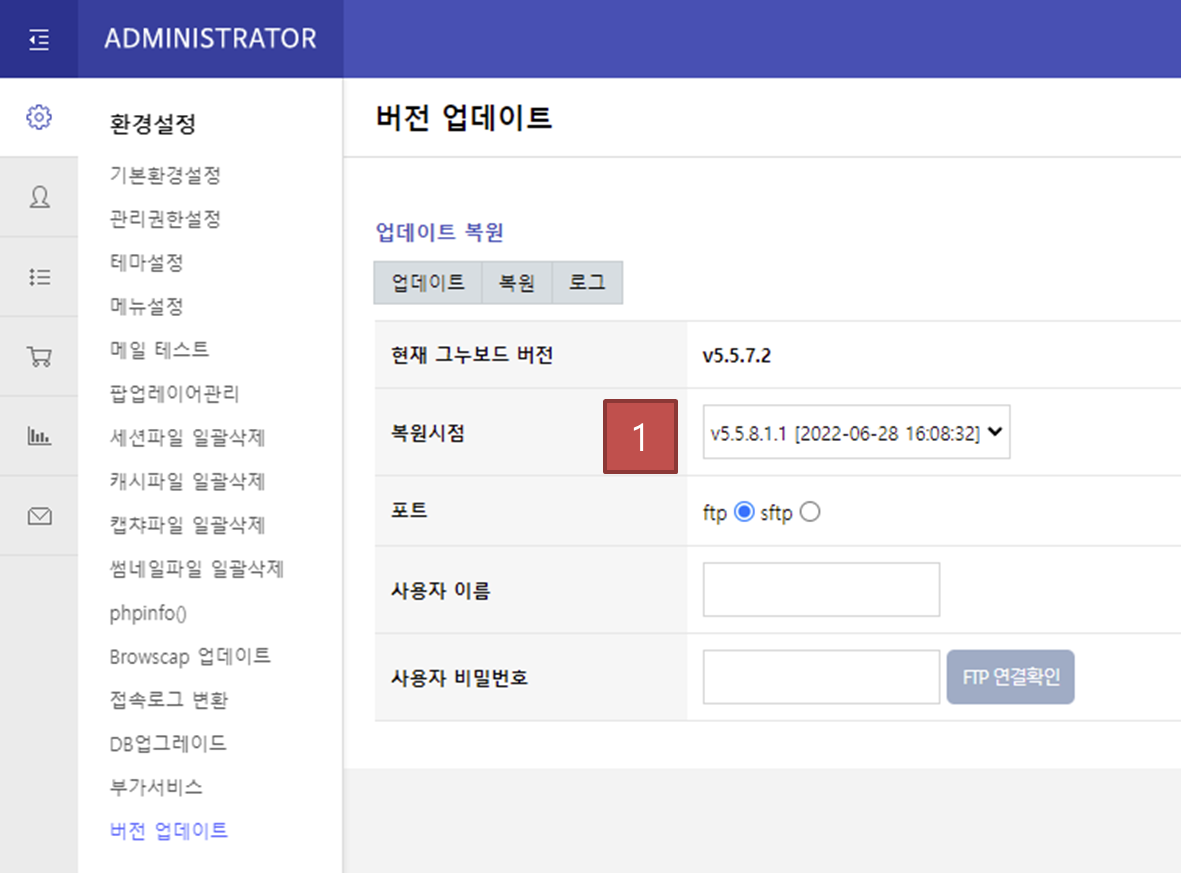1181x873 pixels.
Task: Open the member management user icon
Action: pyautogui.click(x=39, y=197)
